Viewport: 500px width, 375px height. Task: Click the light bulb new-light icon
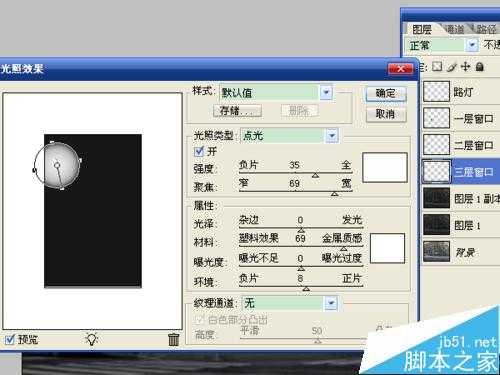[92, 339]
